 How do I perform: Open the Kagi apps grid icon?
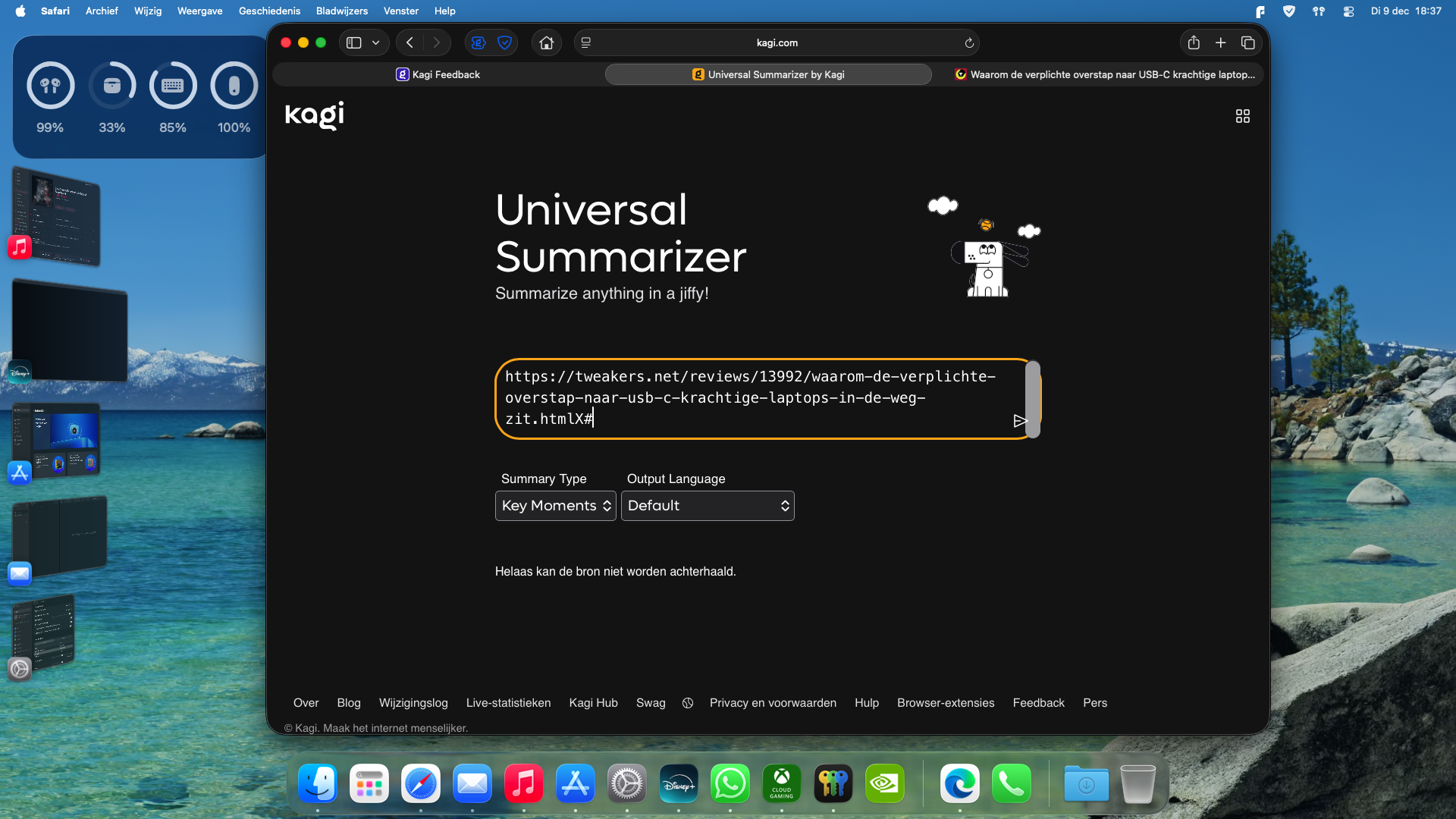click(1242, 116)
